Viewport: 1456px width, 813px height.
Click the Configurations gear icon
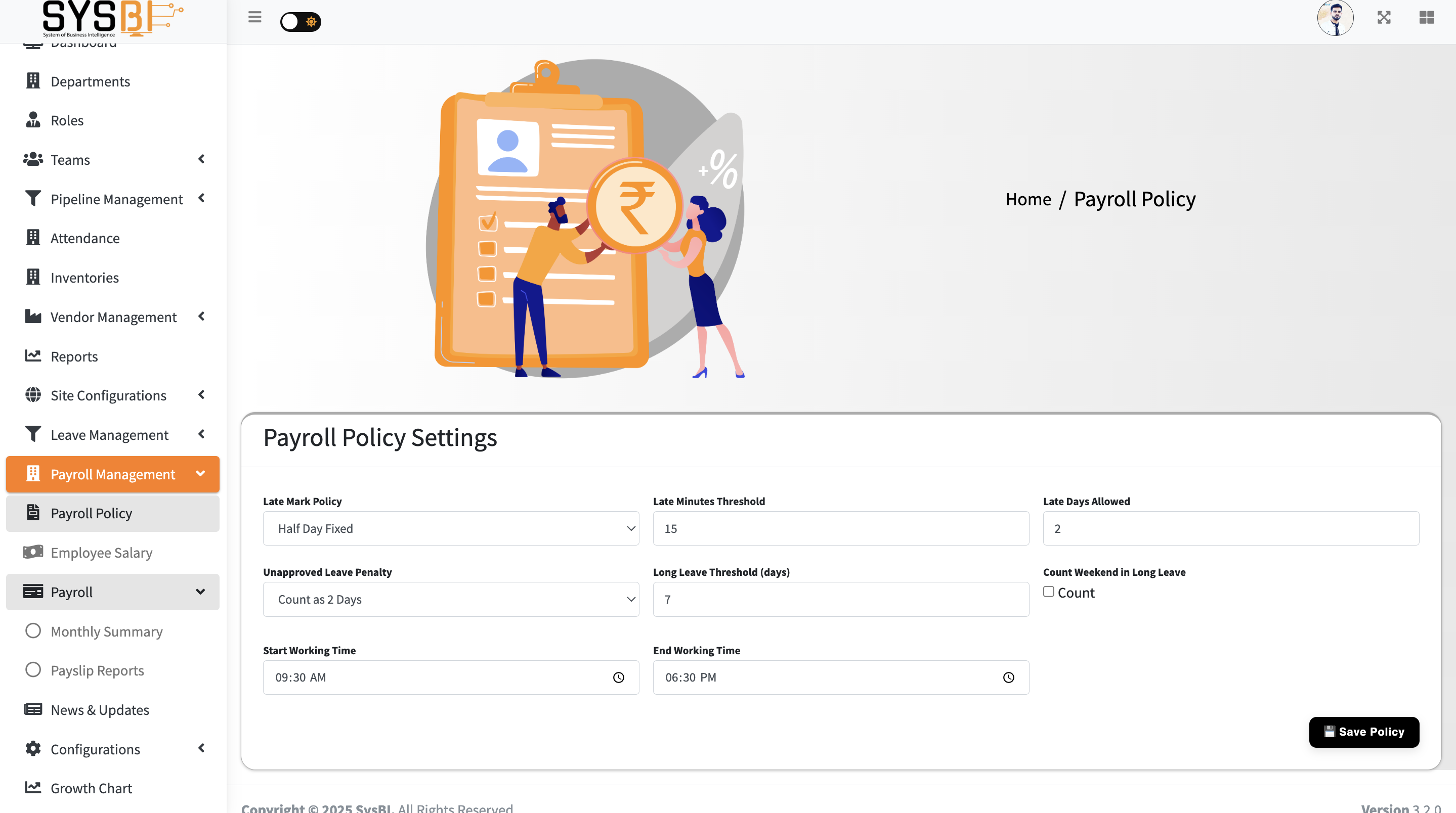(x=33, y=749)
